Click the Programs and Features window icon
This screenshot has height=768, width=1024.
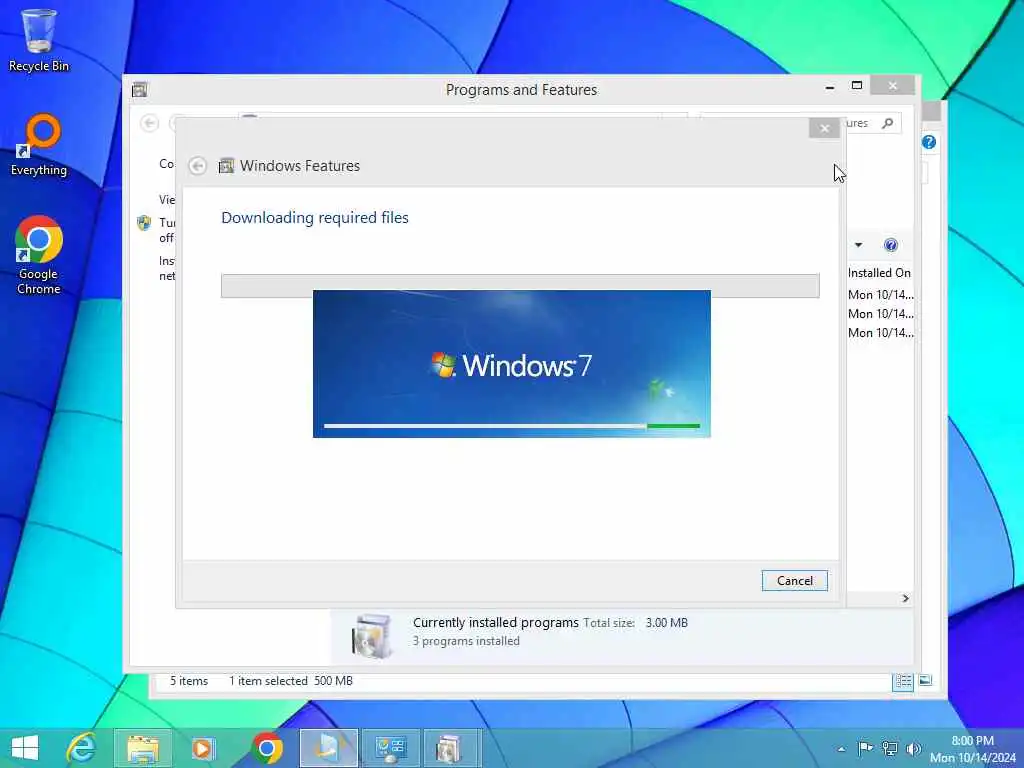pos(139,89)
